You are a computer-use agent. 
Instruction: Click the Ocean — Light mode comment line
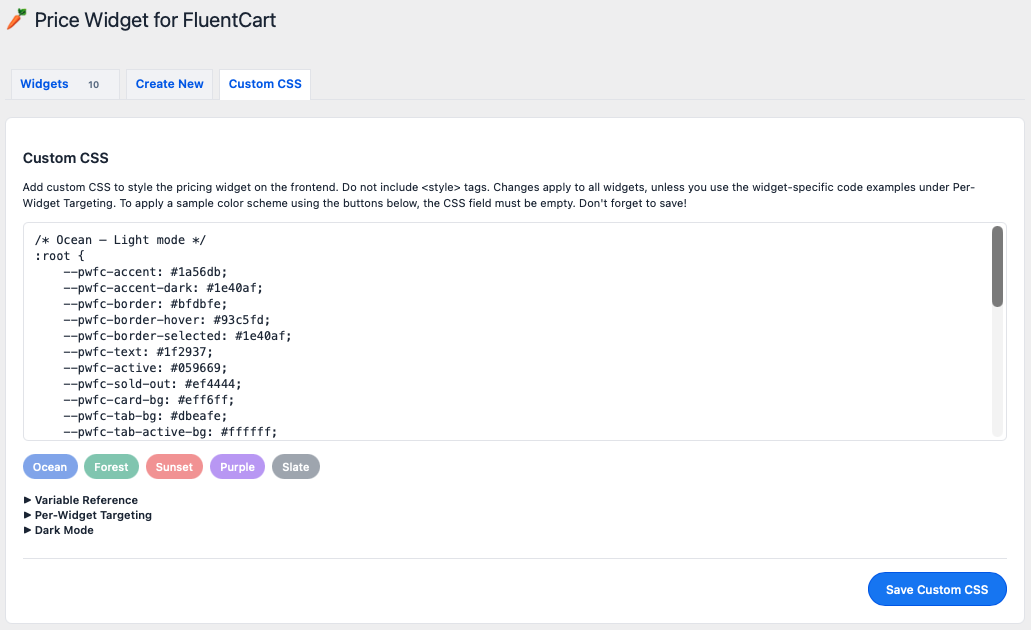[x=120, y=240]
